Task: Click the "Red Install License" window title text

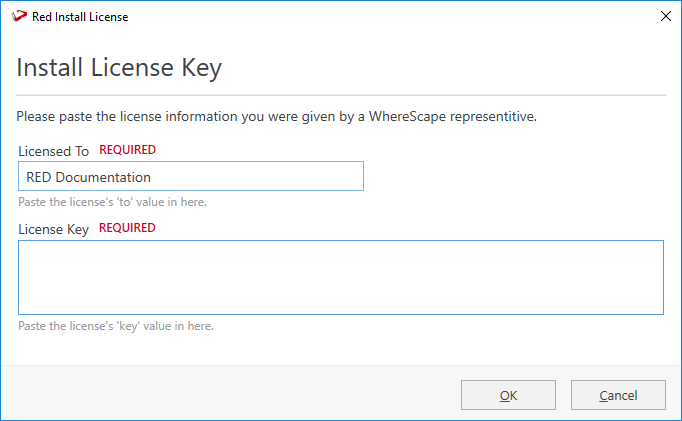Action: coord(80,17)
